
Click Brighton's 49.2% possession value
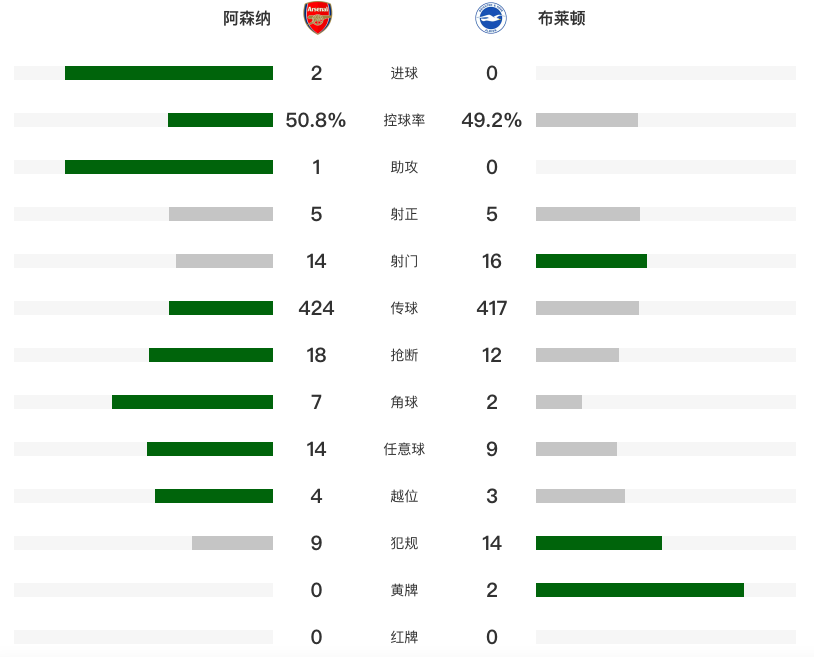[x=492, y=120]
